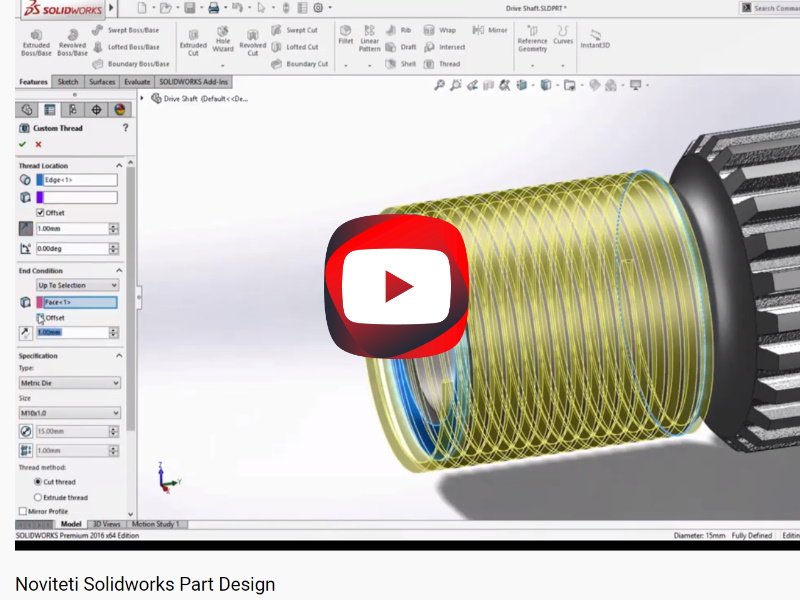
Task: Open the Up To Selection dropdown
Action: pyautogui.click(x=77, y=285)
